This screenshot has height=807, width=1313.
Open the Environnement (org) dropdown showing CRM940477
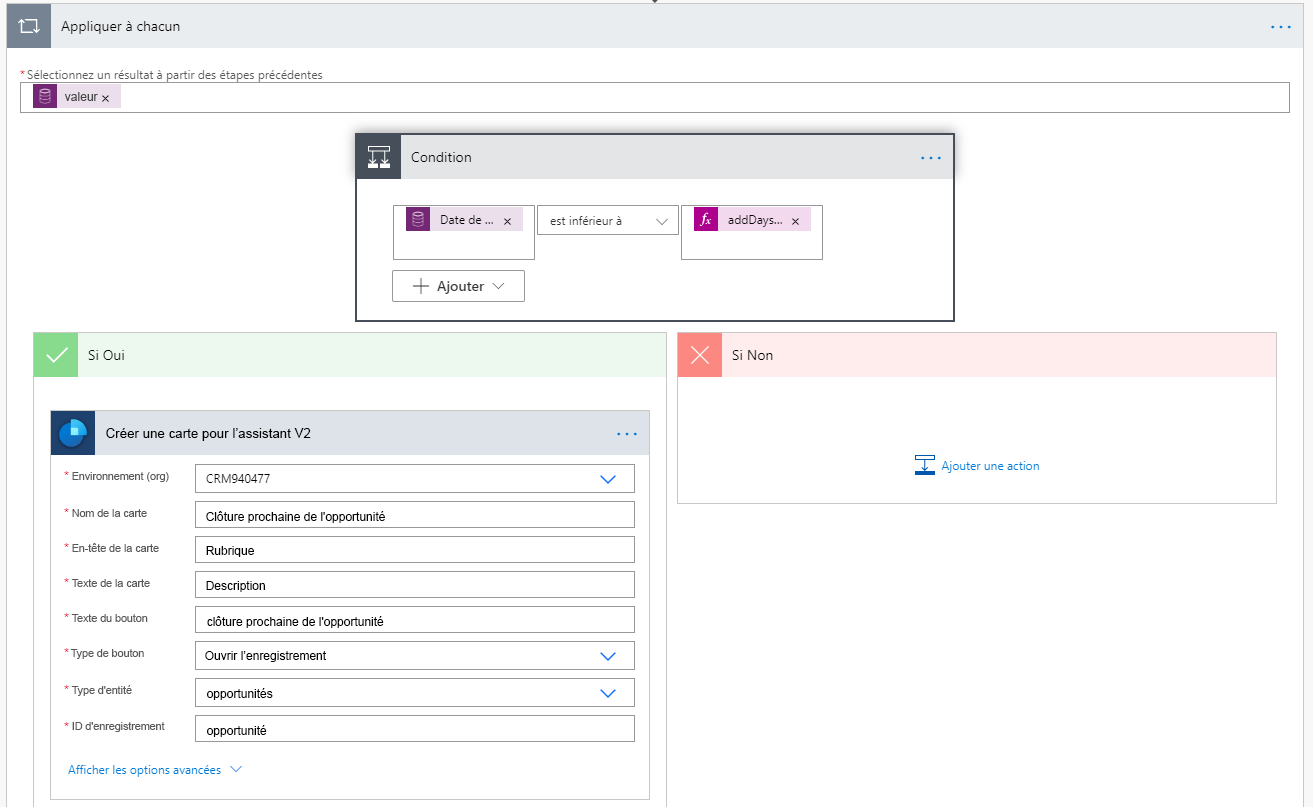[x=607, y=478]
